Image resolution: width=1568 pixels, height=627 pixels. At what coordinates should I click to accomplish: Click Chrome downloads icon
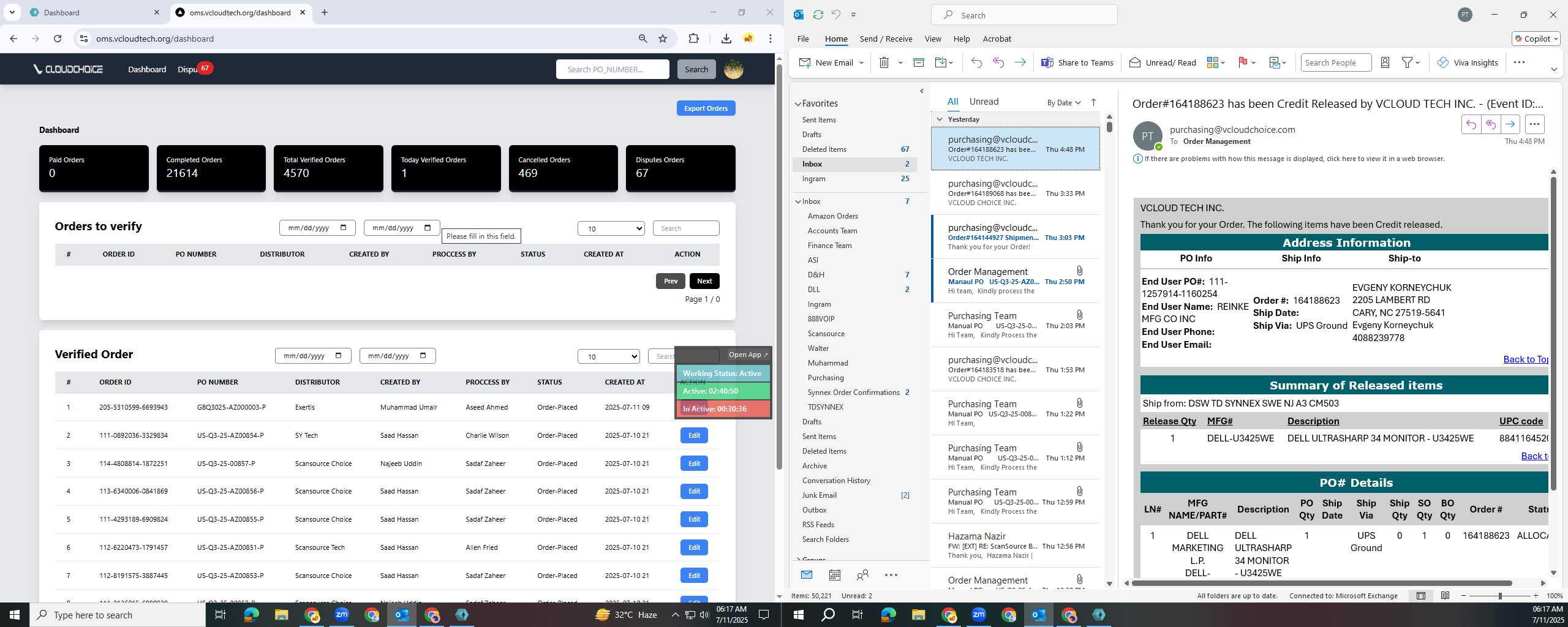point(726,39)
